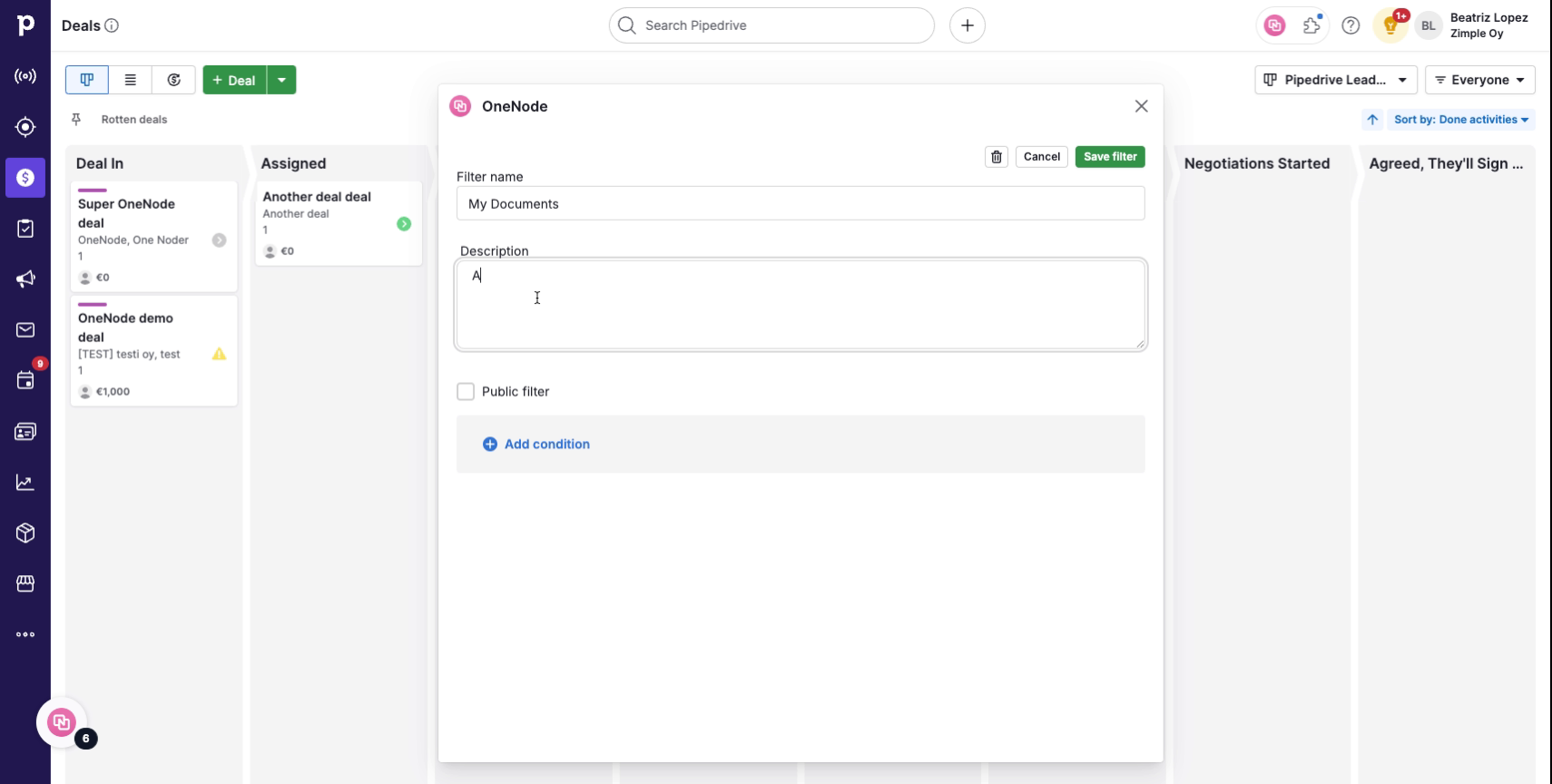Click the Deal In stage header
The image size is (1552, 784).
coord(100,163)
